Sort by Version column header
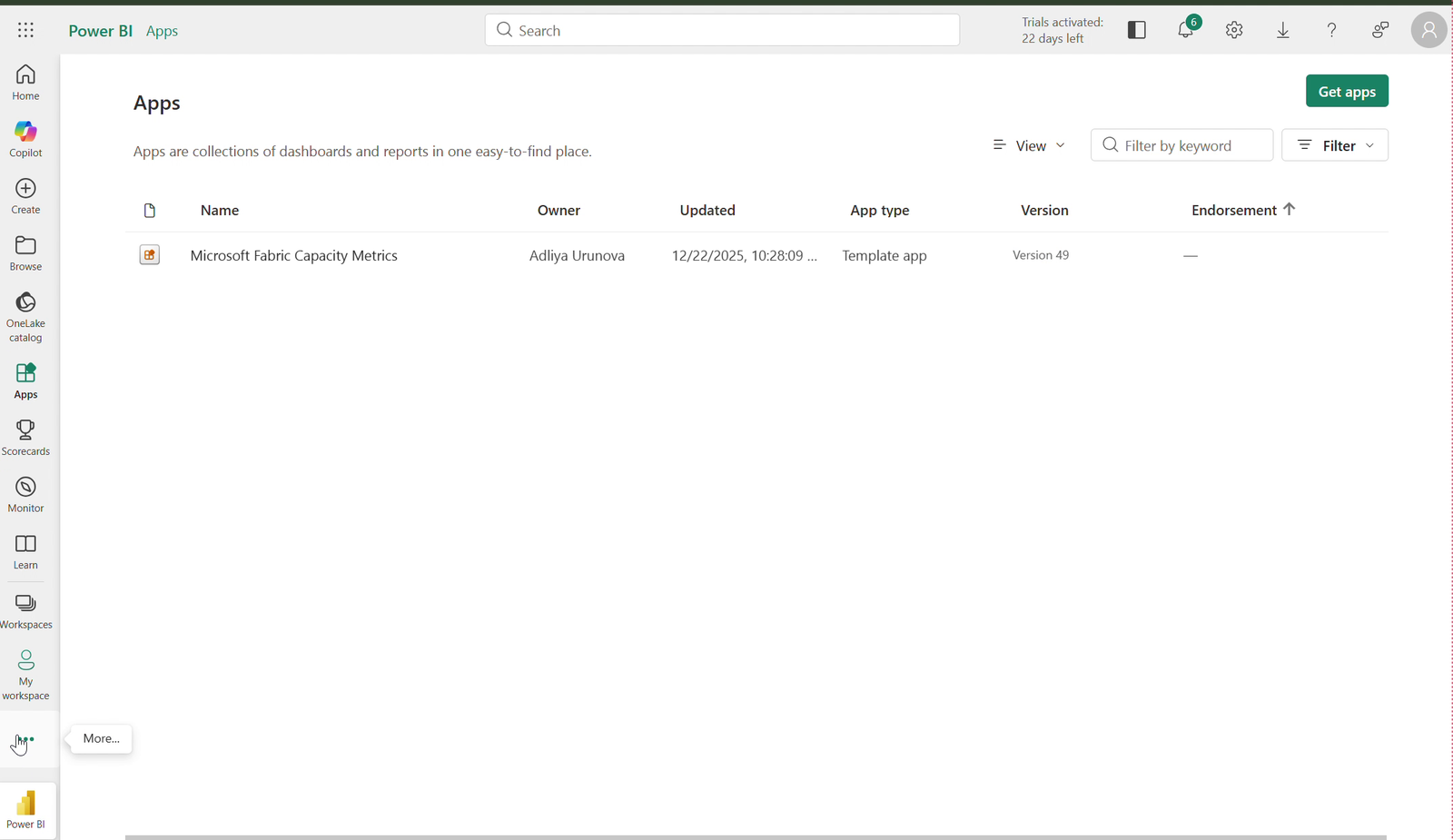1453x840 pixels. (x=1044, y=210)
